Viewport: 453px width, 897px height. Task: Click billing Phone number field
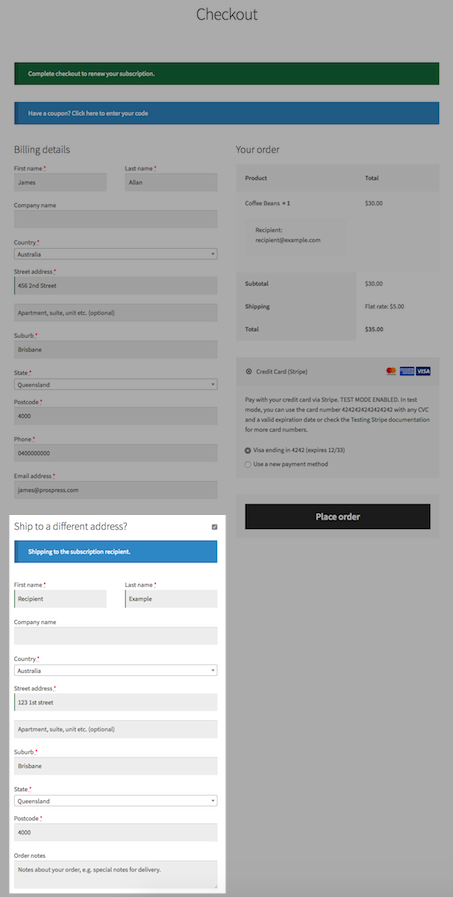(x=116, y=453)
